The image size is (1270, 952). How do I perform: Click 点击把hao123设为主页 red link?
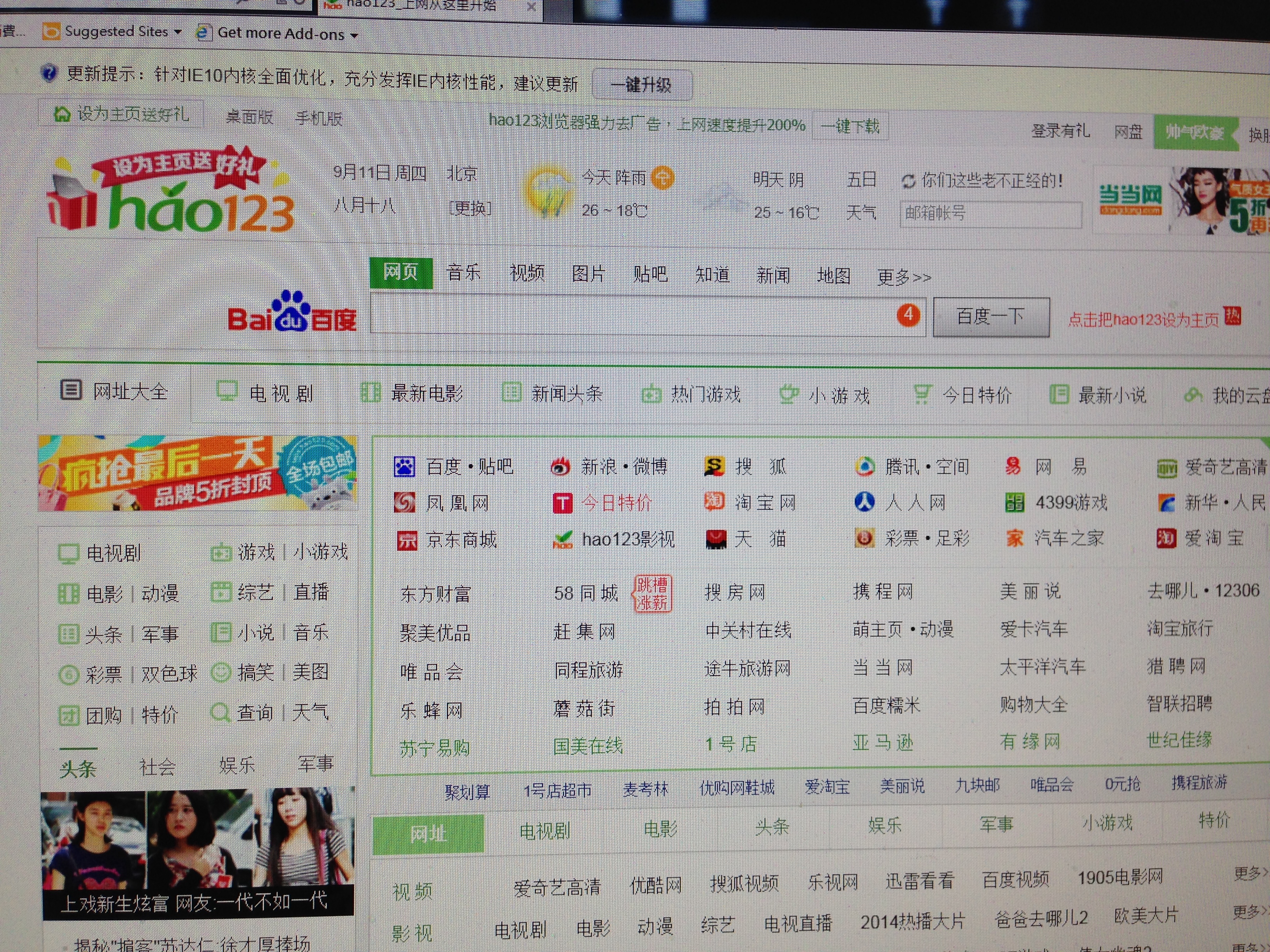pyautogui.click(x=1142, y=320)
